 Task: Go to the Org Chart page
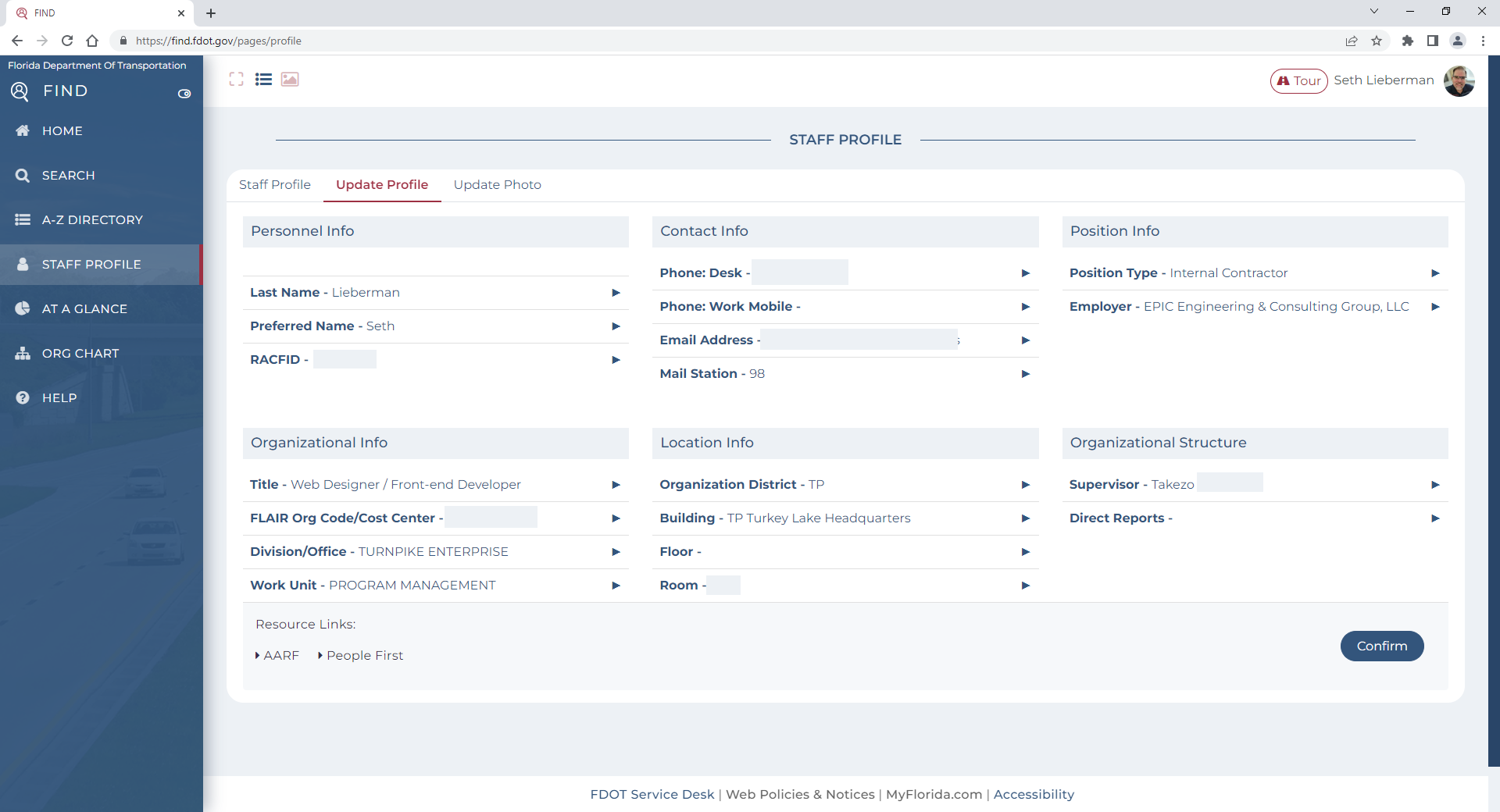click(80, 354)
